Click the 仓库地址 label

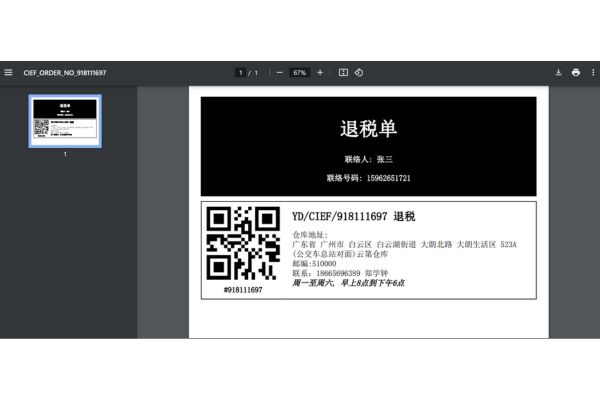coord(310,235)
